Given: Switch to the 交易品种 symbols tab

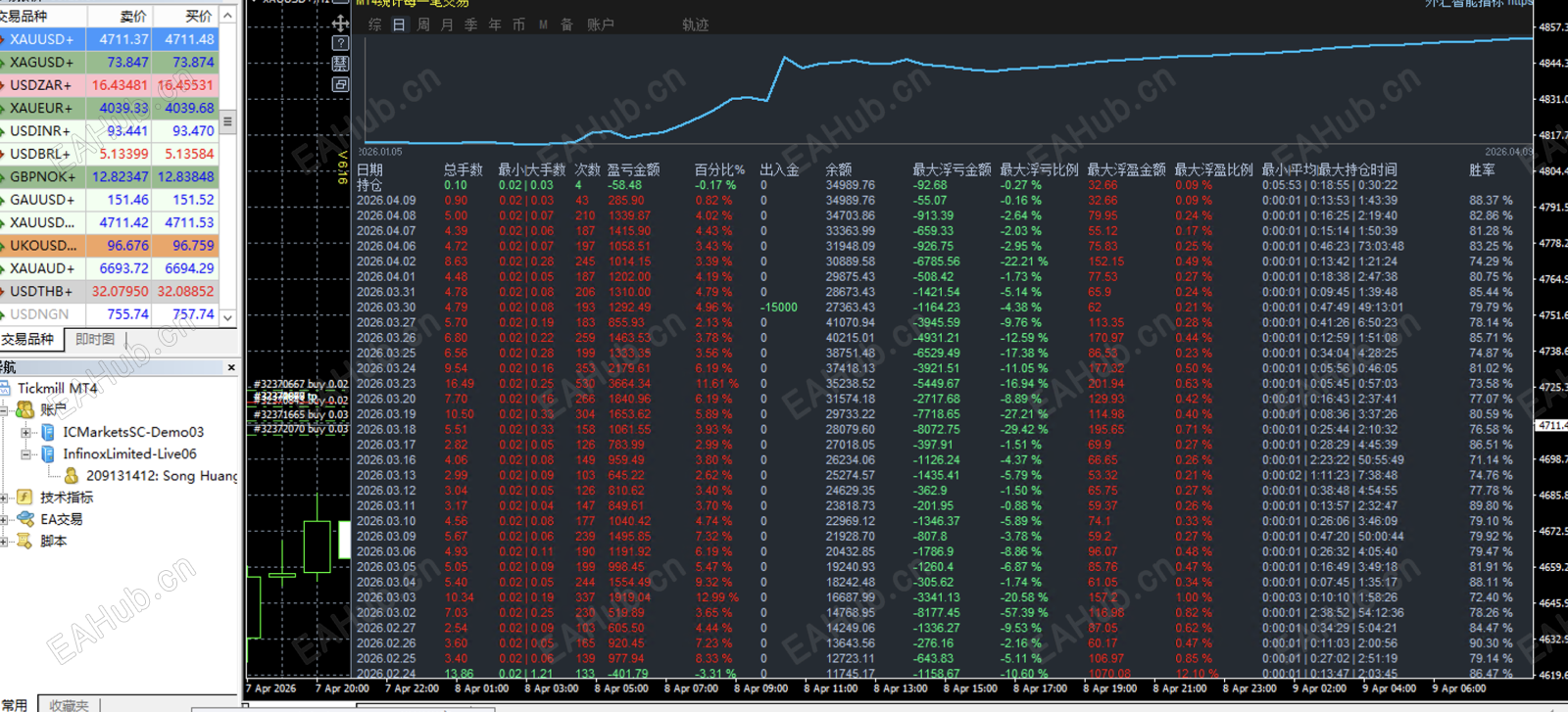Looking at the screenshot, I should tap(29, 339).
